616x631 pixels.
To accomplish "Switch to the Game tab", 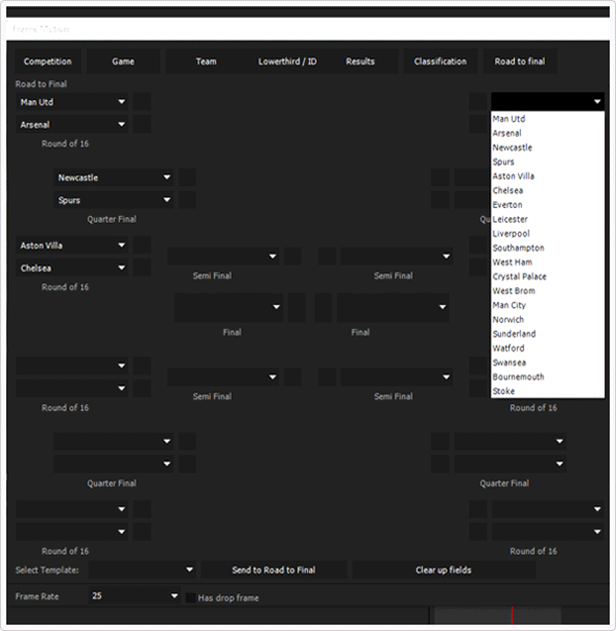I will pyautogui.click(x=123, y=61).
